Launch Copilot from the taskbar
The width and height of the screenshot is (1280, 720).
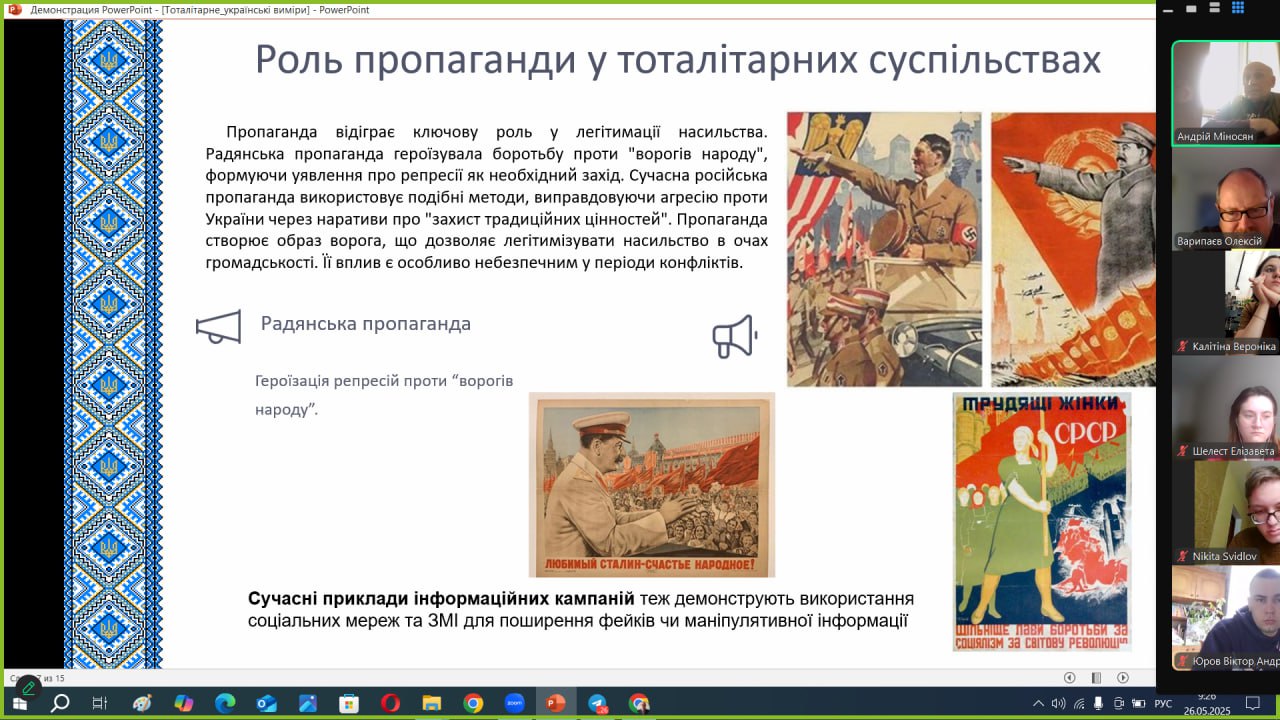click(x=183, y=703)
